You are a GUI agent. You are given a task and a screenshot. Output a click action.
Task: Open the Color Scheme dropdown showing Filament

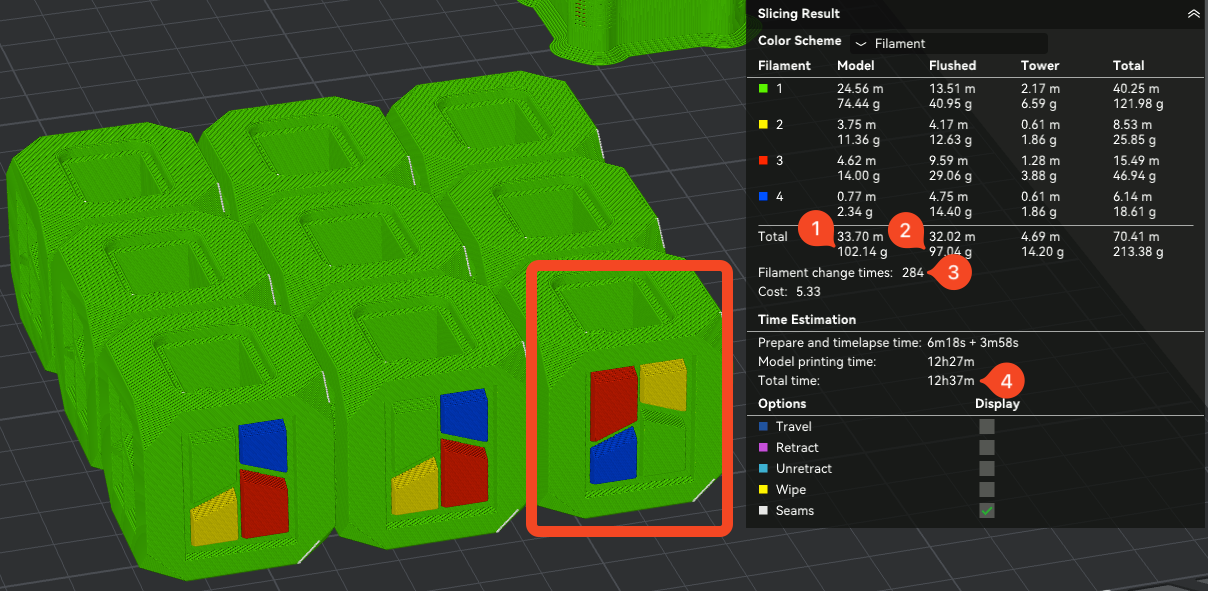click(948, 43)
